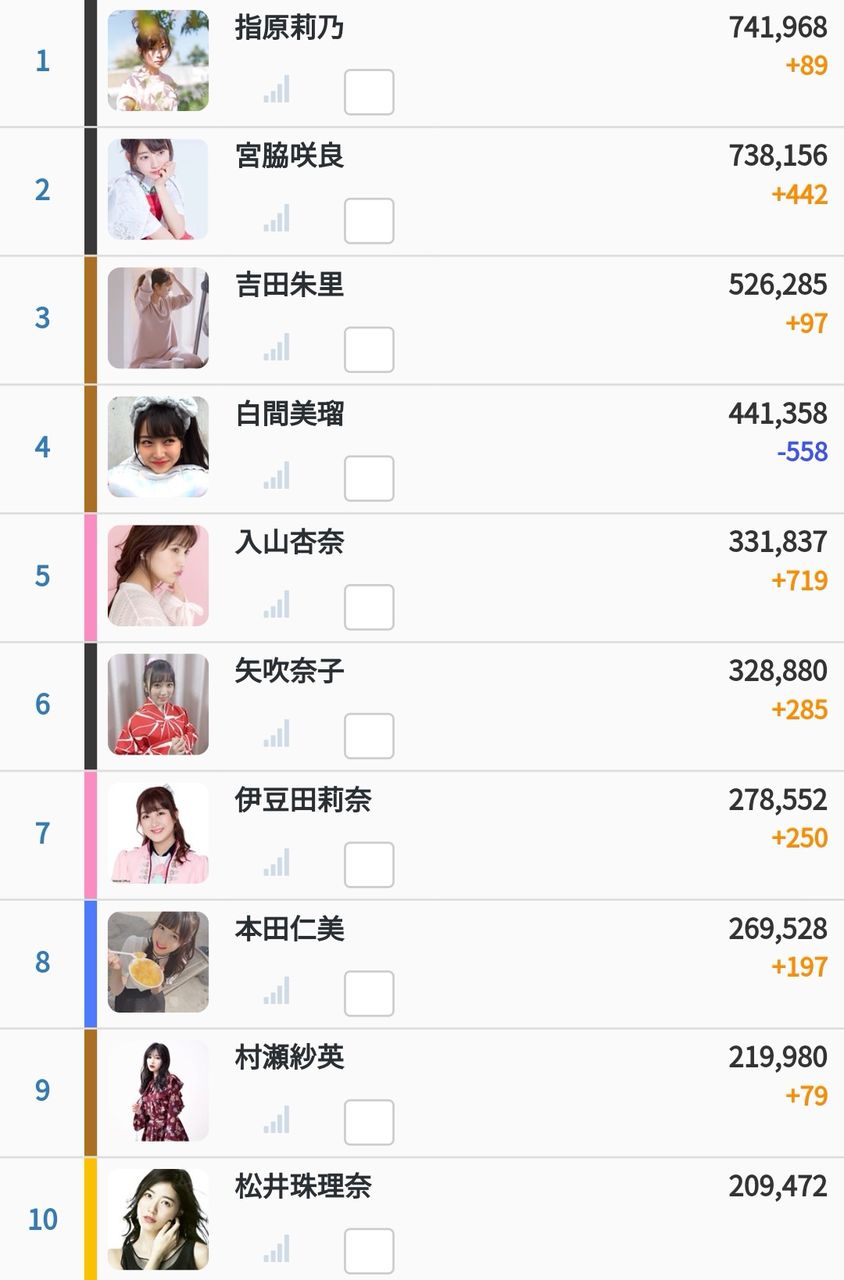Open chart icon for 入山杏奈
Image resolution: width=844 pixels, height=1280 pixels.
coord(277,604)
